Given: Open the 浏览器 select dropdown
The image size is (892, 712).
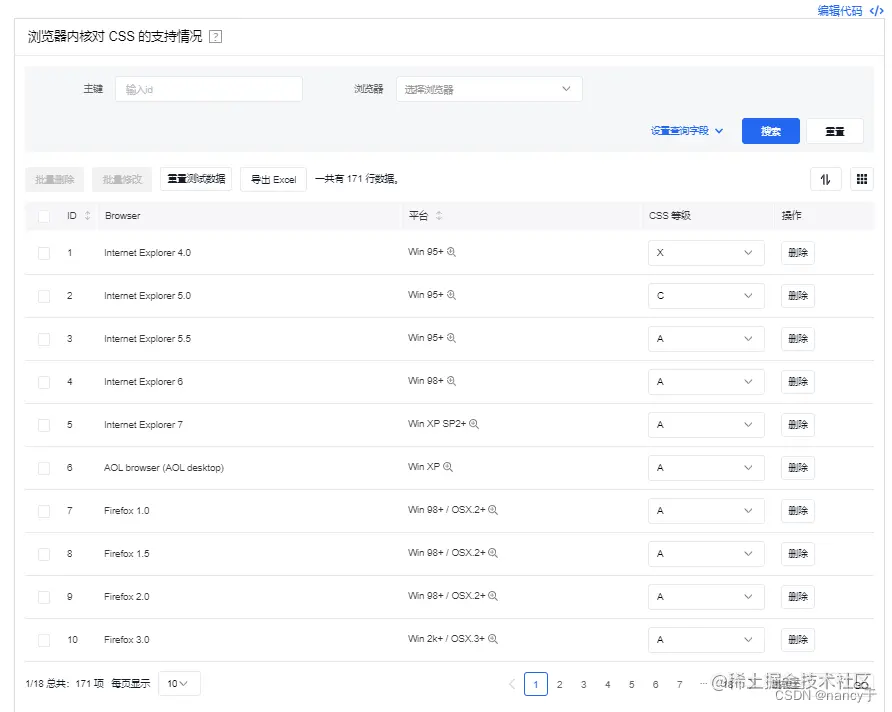Looking at the screenshot, I should click(x=489, y=89).
